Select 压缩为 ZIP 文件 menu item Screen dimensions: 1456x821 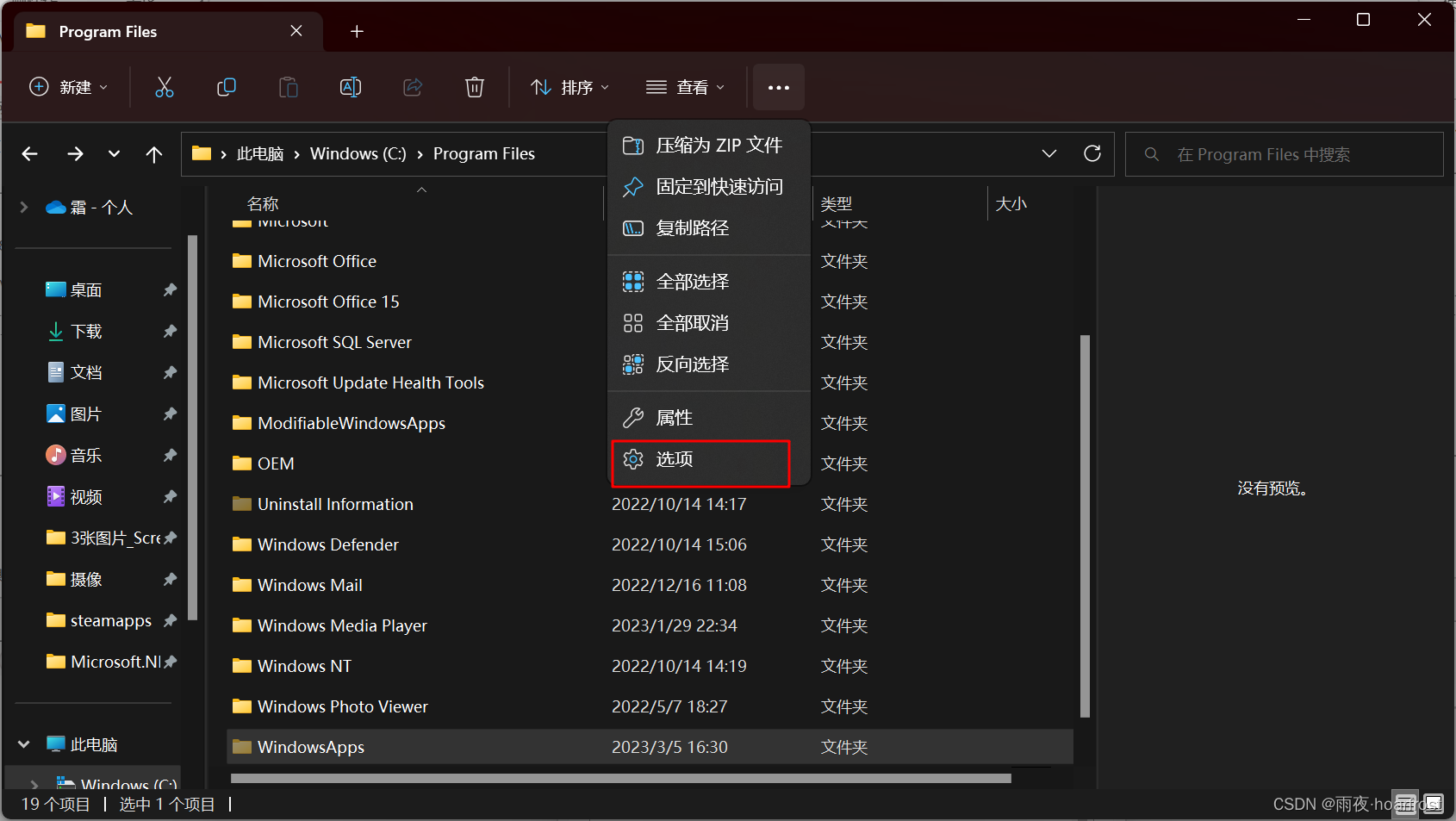click(x=709, y=146)
